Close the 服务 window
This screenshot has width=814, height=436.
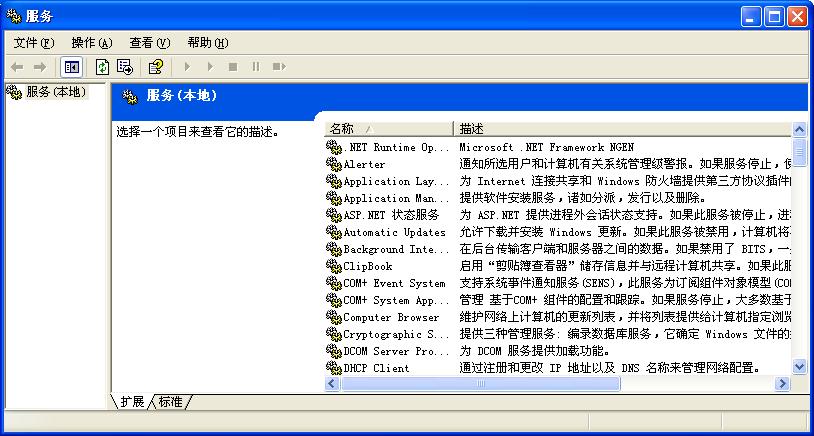pyautogui.click(x=796, y=17)
